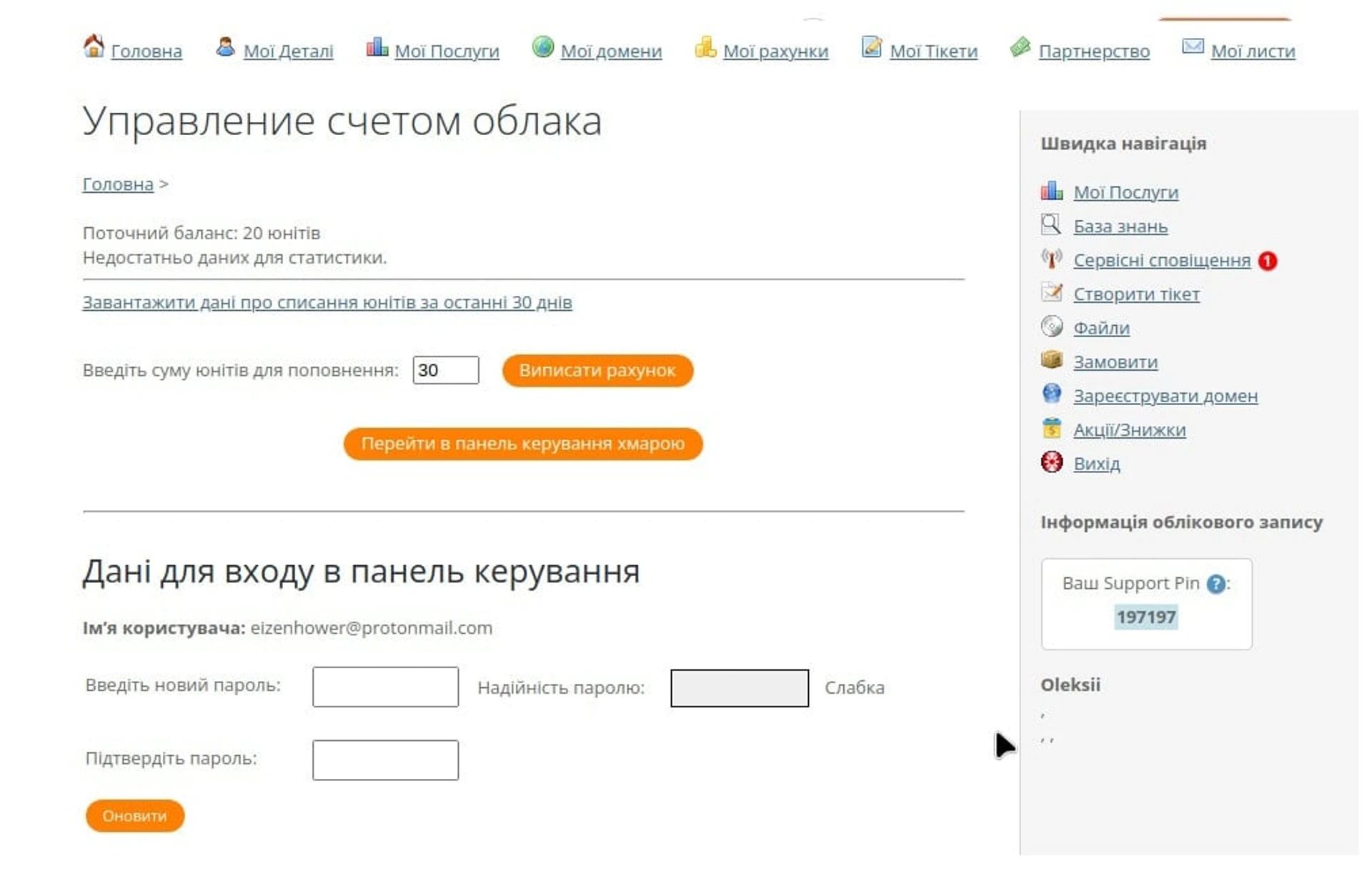Focus the units amount field containing 30
The image size is (1372, 886).
click(446, 370)
